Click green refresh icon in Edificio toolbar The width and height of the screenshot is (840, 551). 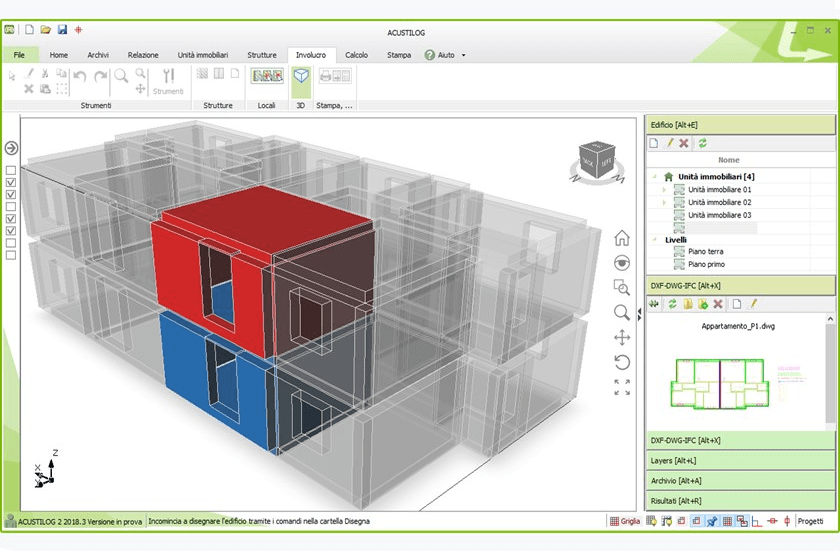pos(702,144)
